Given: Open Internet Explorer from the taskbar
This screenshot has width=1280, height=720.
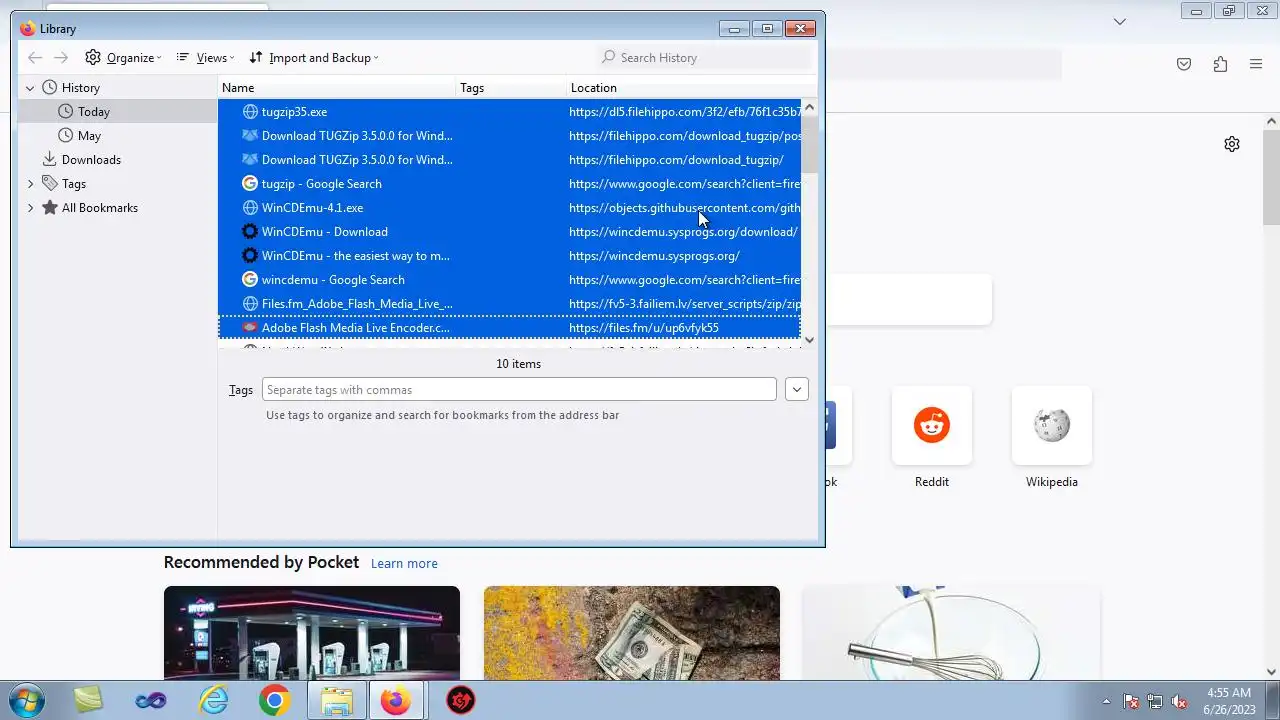Looking at the screenshot, I should 213,701.
